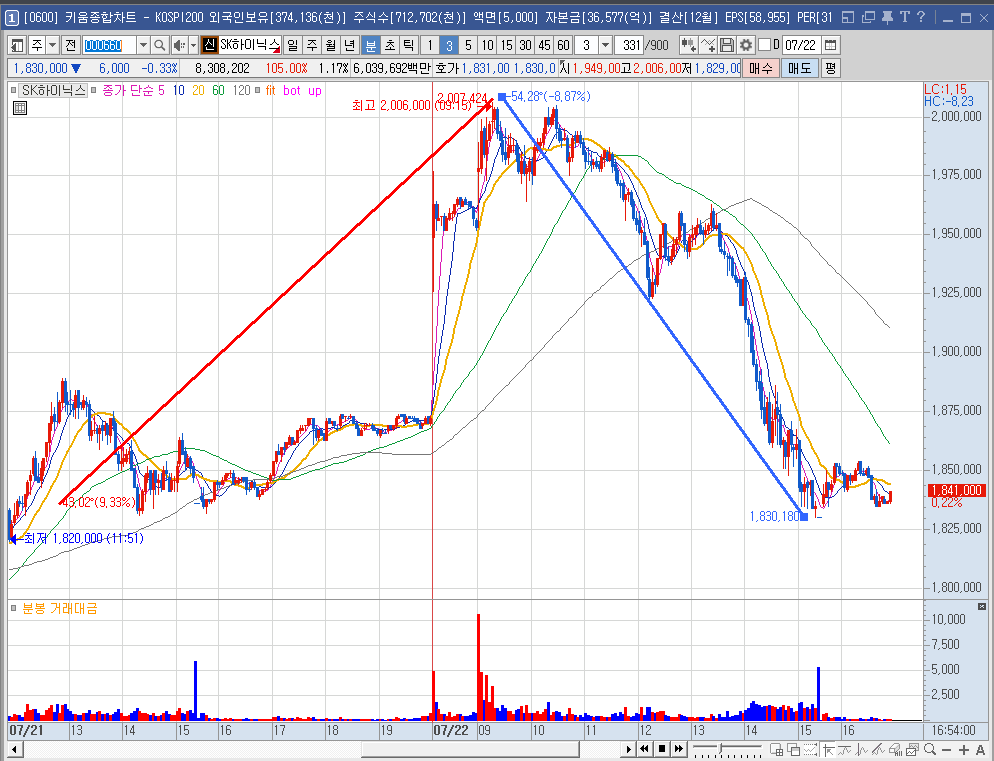The image size is (994, 761).
Task: Toggle the D checkbox beside date field
Action: coord(765,44)
